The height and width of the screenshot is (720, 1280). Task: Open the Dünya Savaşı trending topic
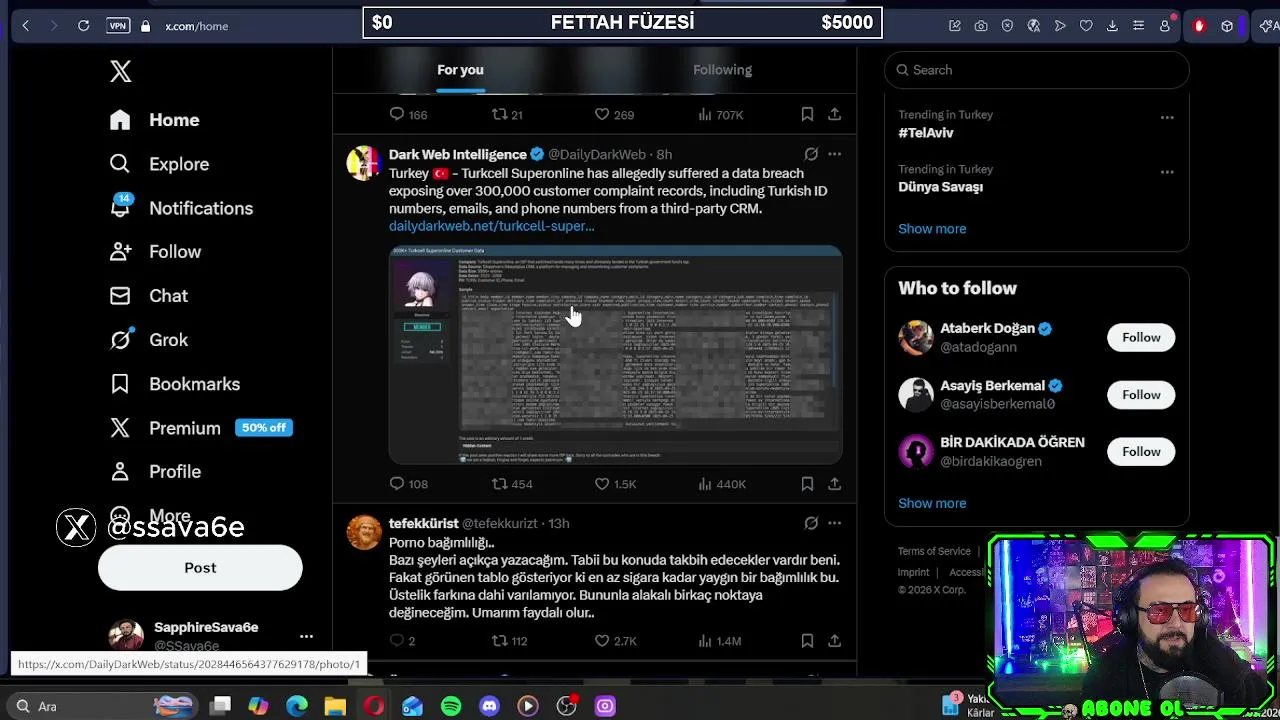(940, 187)
